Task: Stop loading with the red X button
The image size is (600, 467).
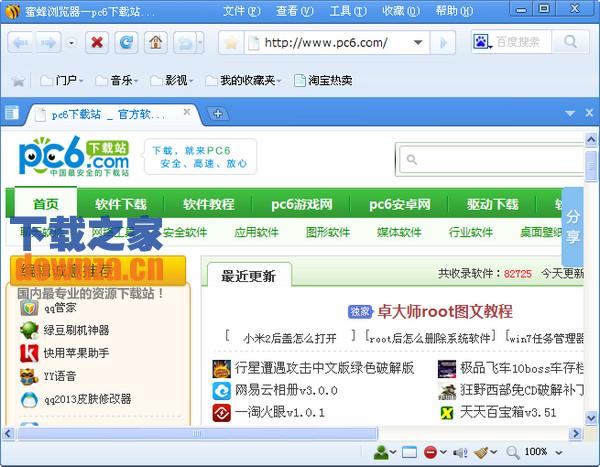Action: click(97, 42)
